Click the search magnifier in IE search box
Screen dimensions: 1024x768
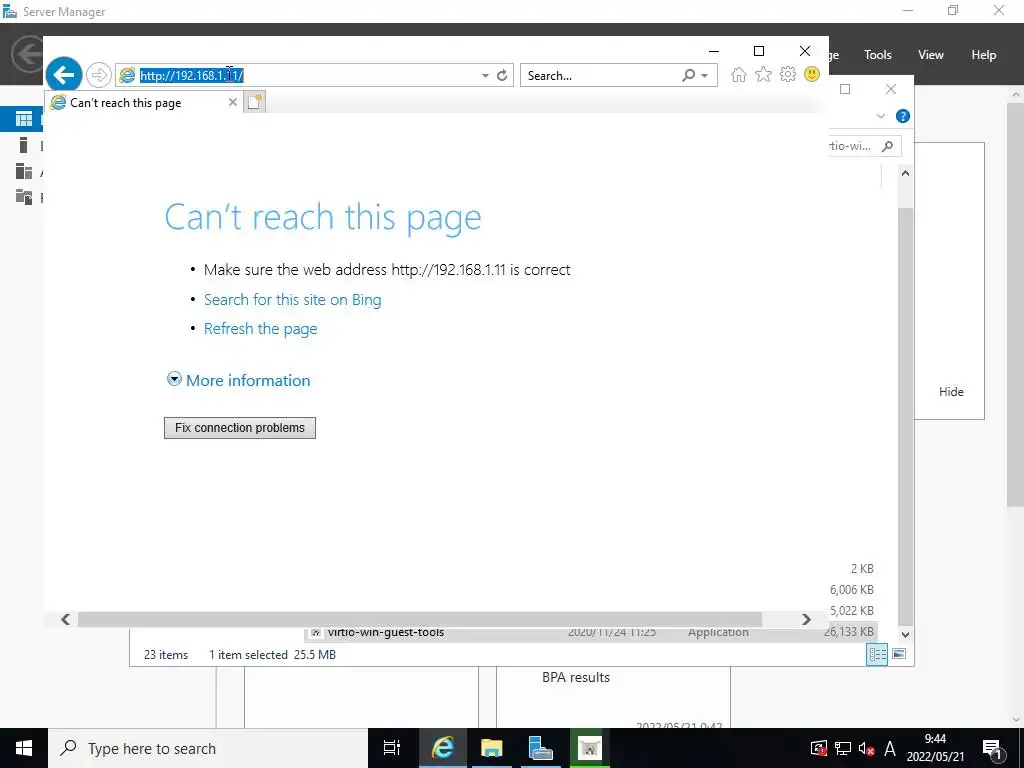pos(688,75)
